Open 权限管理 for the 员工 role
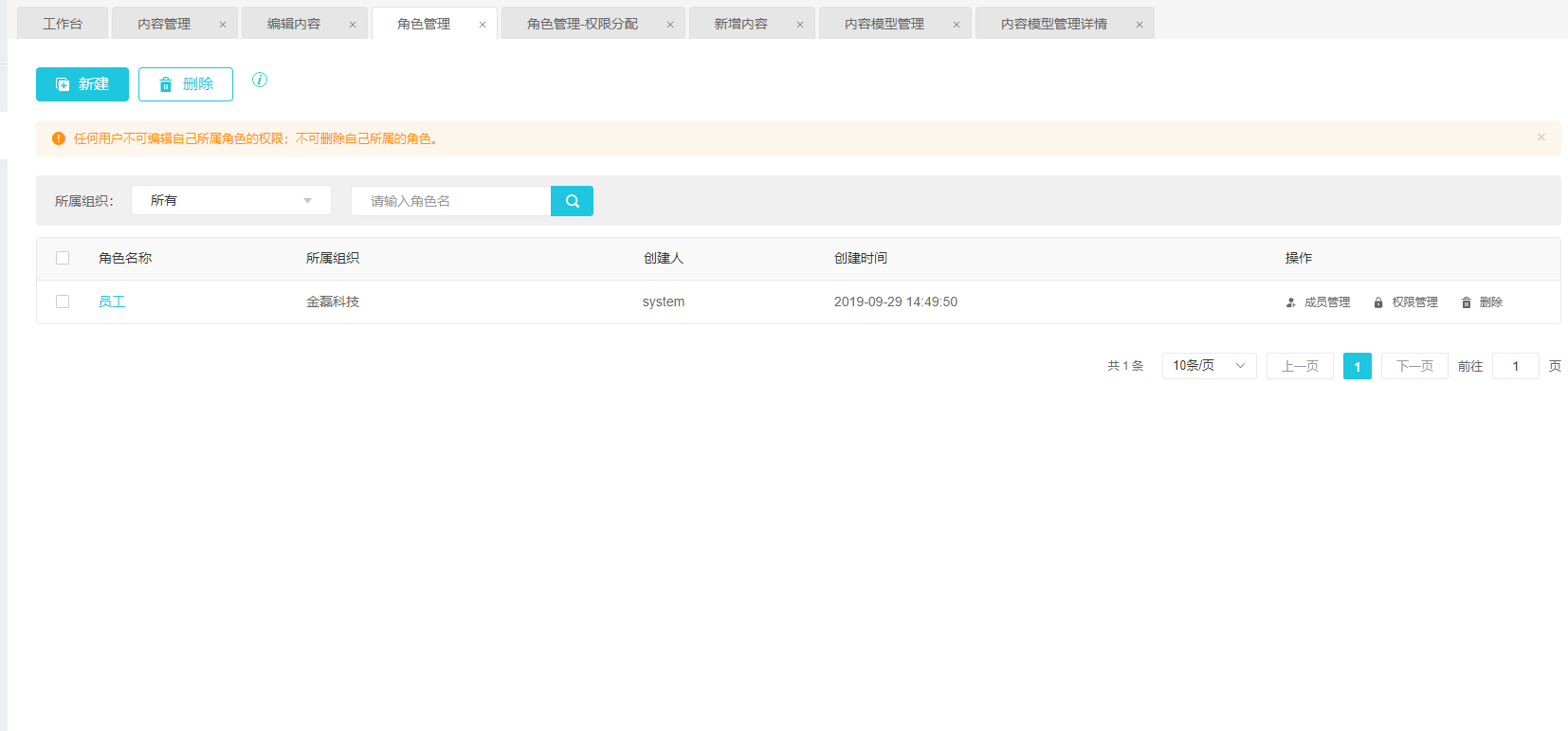The image size is (1568, 731). click(x=1406, y=302)
